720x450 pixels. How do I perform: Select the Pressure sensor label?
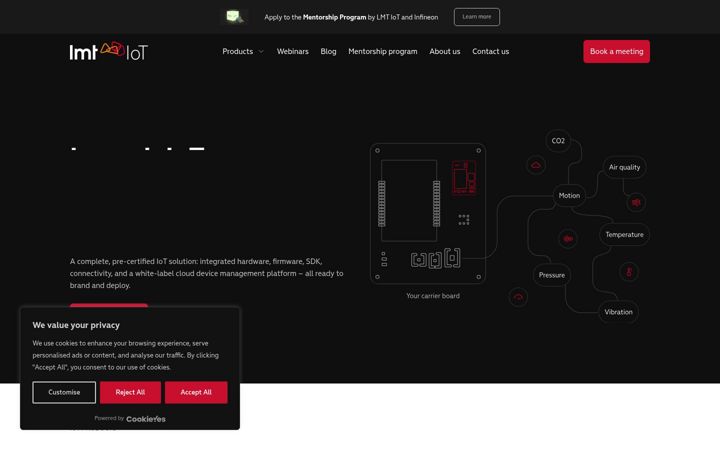[x=551, y=275]
